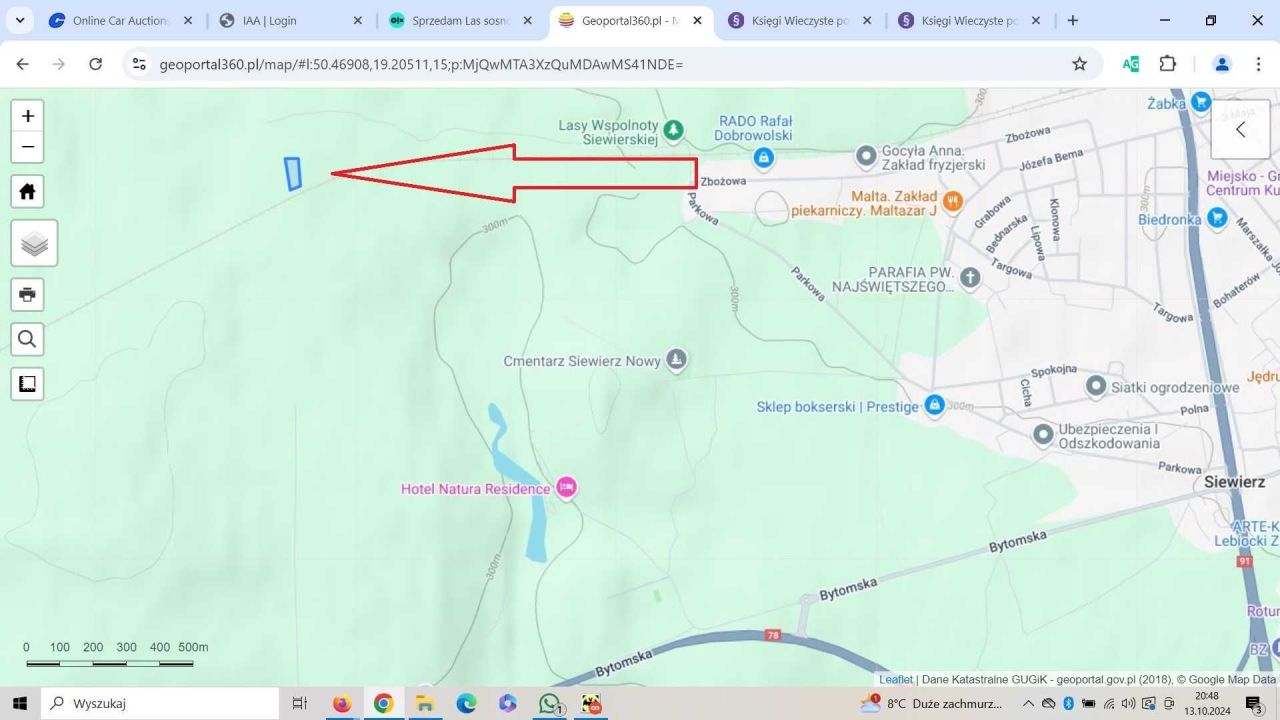Click the address bar URL
1280x720 pixels.
click(421, 64)
